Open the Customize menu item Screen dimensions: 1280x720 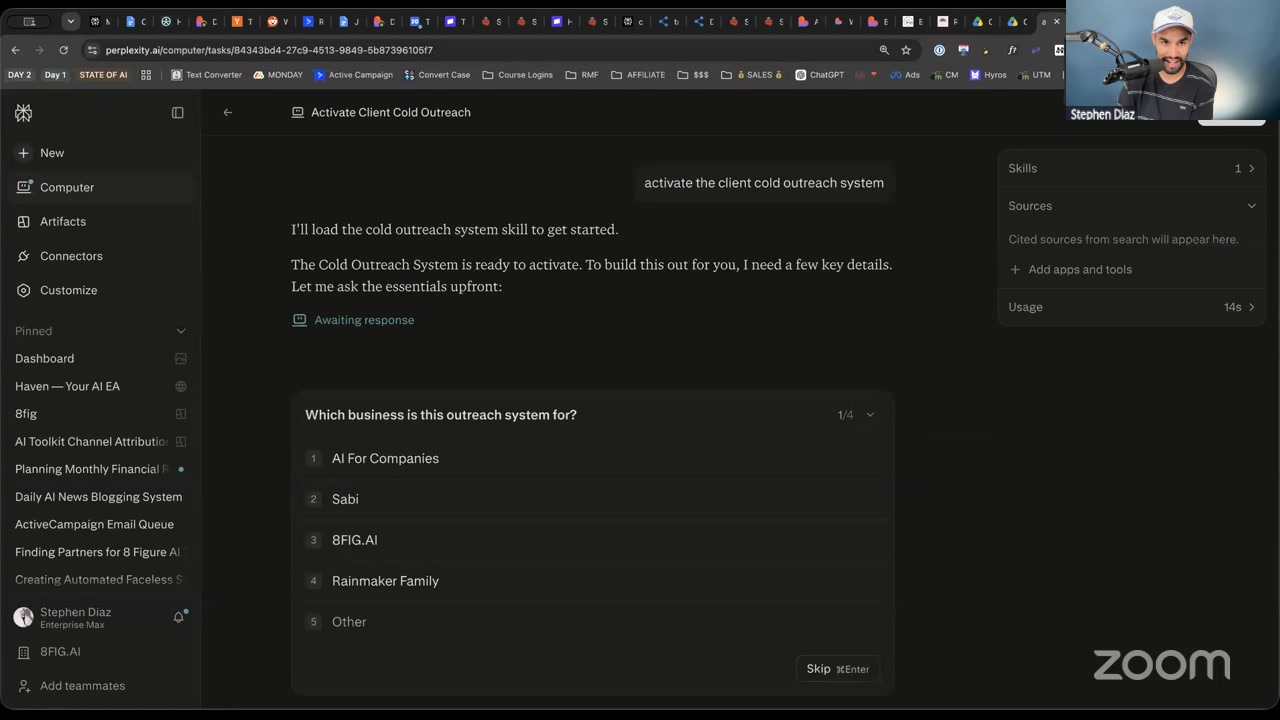pos(68,290)
